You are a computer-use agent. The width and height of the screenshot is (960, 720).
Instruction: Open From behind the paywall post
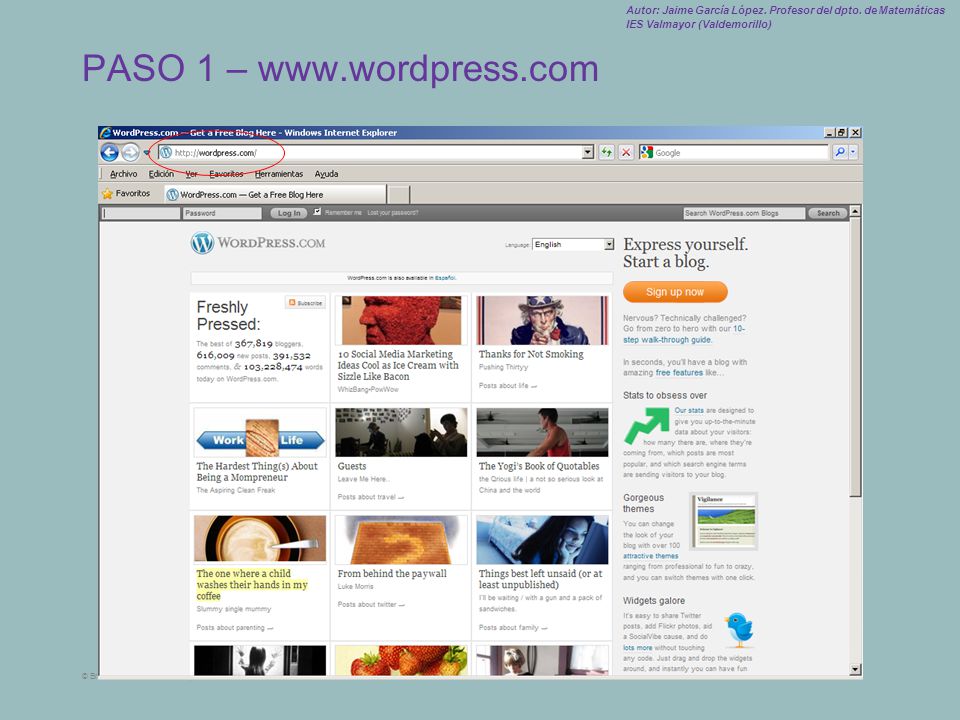click(392, 574)
